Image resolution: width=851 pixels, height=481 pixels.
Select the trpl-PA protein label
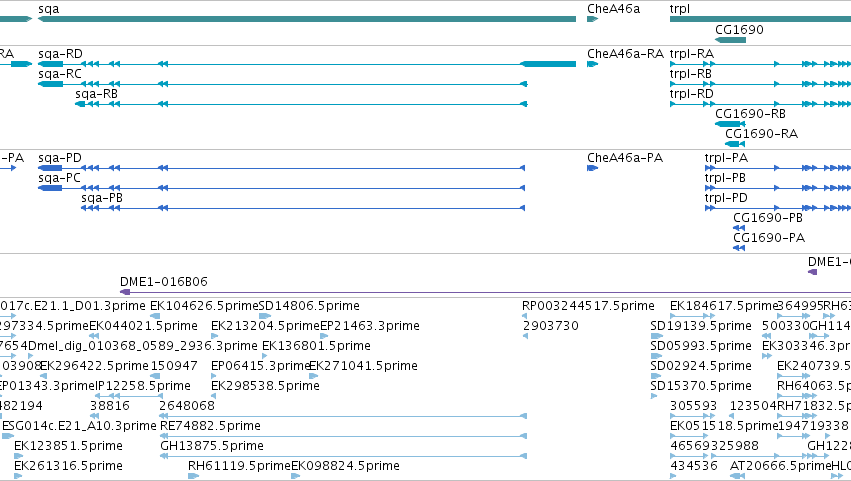click(726, 158)
